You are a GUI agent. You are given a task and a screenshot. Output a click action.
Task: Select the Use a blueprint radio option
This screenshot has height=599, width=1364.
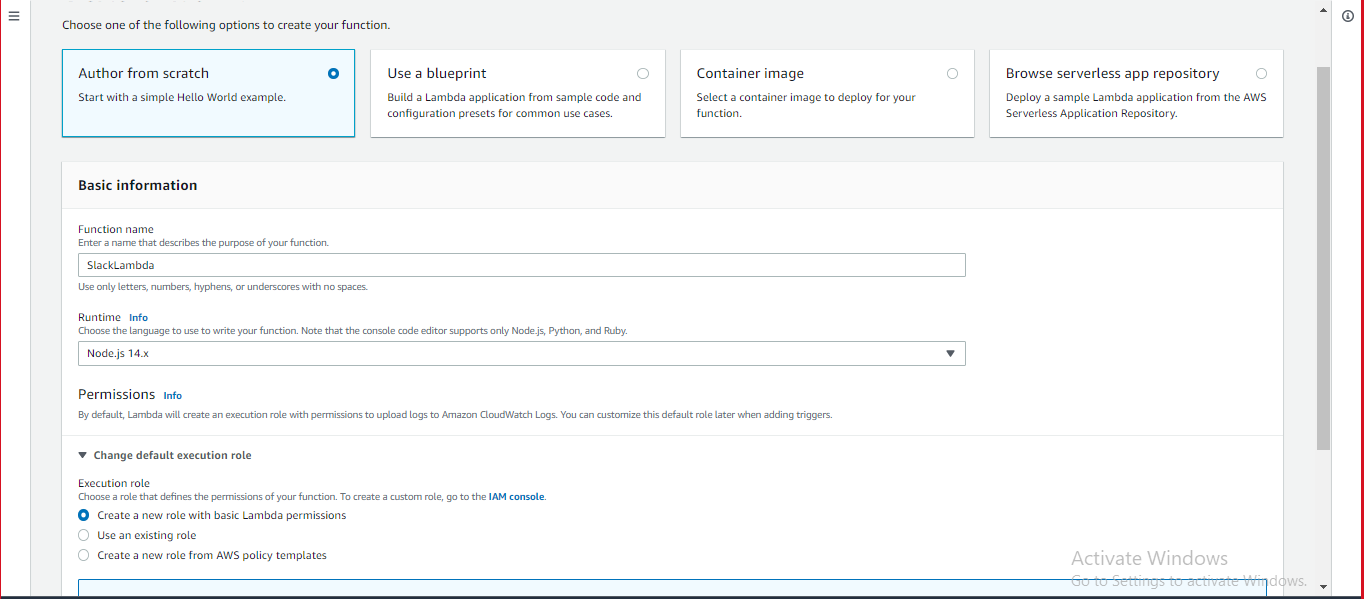click(643, 73)
